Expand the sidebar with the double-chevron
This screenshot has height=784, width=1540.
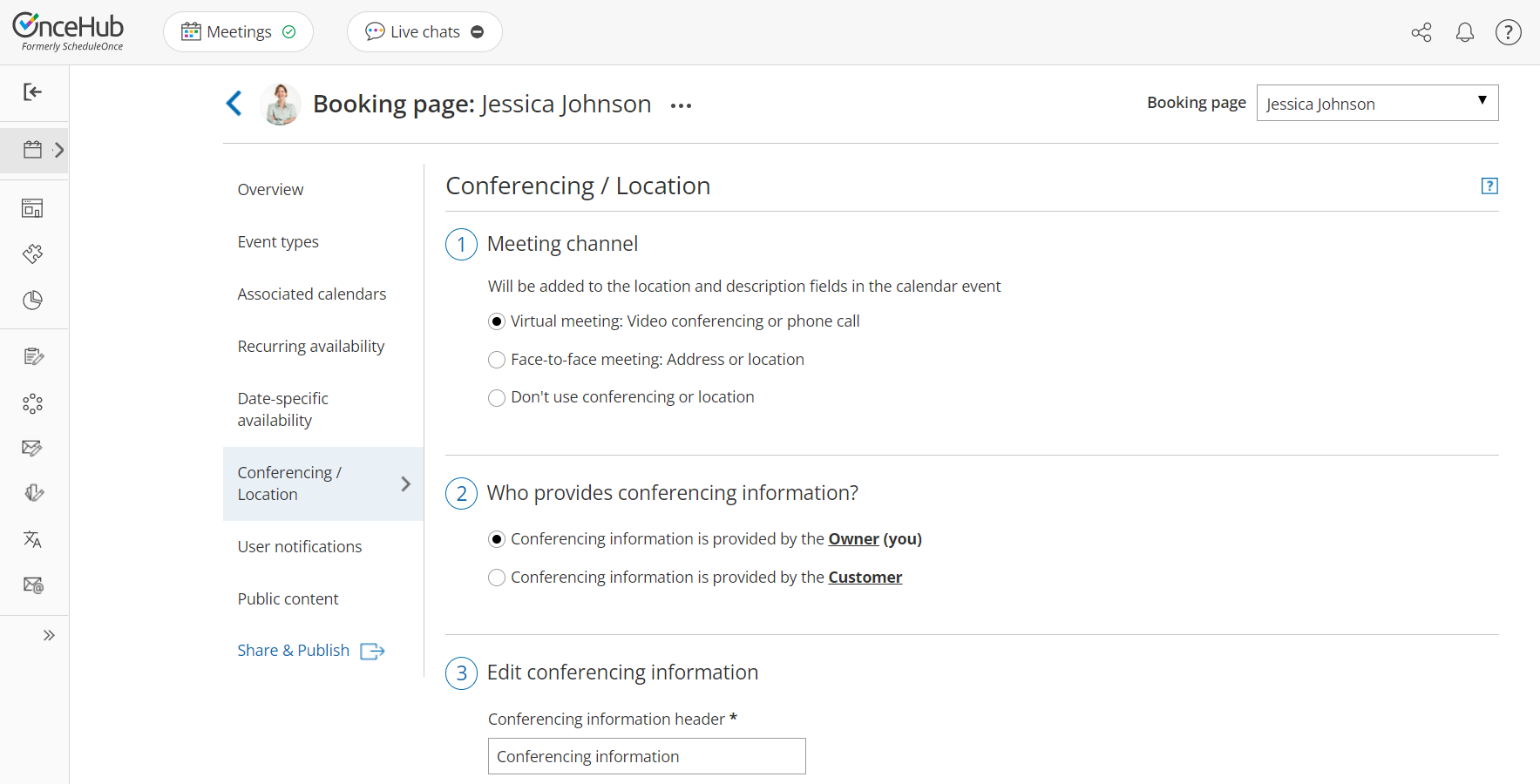49,634
